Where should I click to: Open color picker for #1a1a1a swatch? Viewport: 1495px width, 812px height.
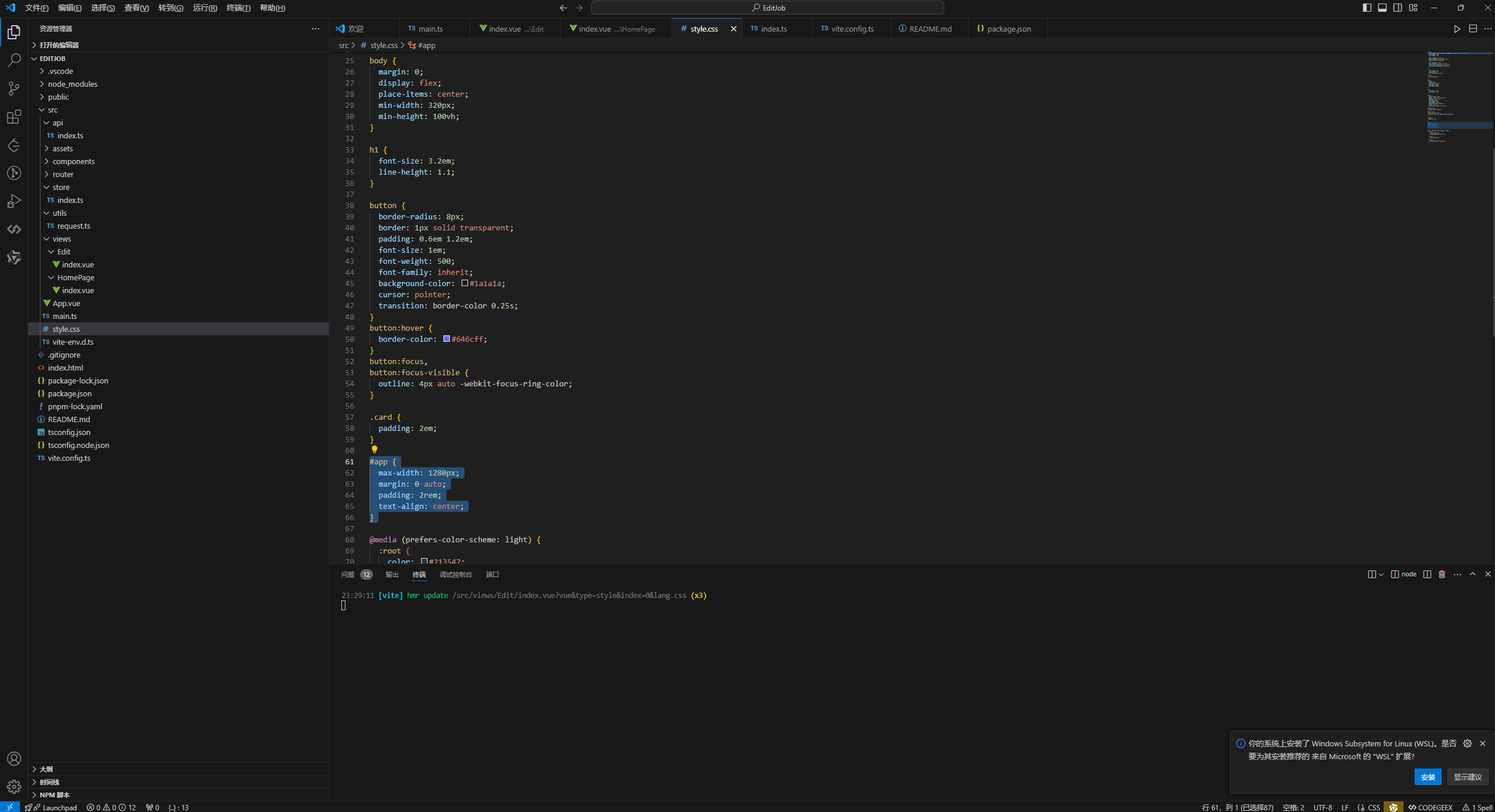(465, 283)
